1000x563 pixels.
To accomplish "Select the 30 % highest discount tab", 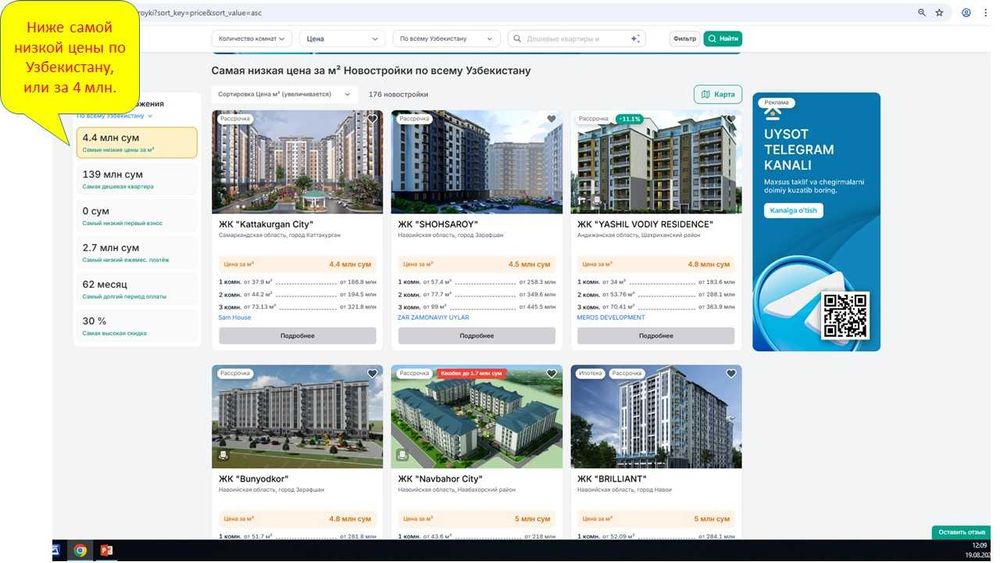I will click(136, 326).
